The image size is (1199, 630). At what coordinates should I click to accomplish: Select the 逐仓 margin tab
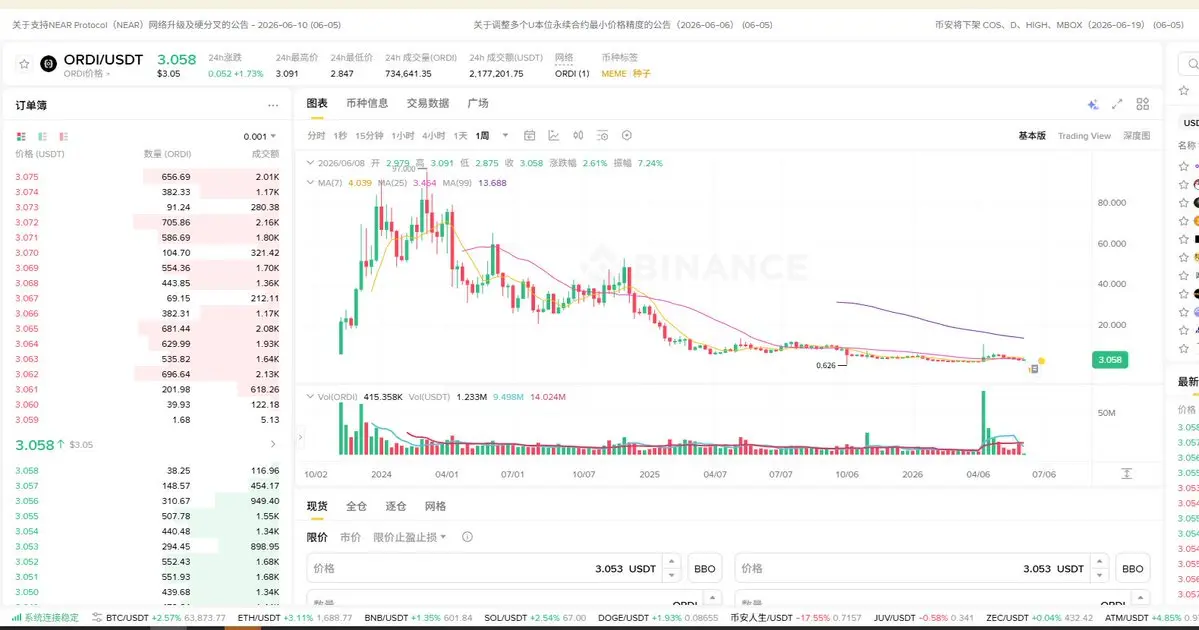click(395, 506)
